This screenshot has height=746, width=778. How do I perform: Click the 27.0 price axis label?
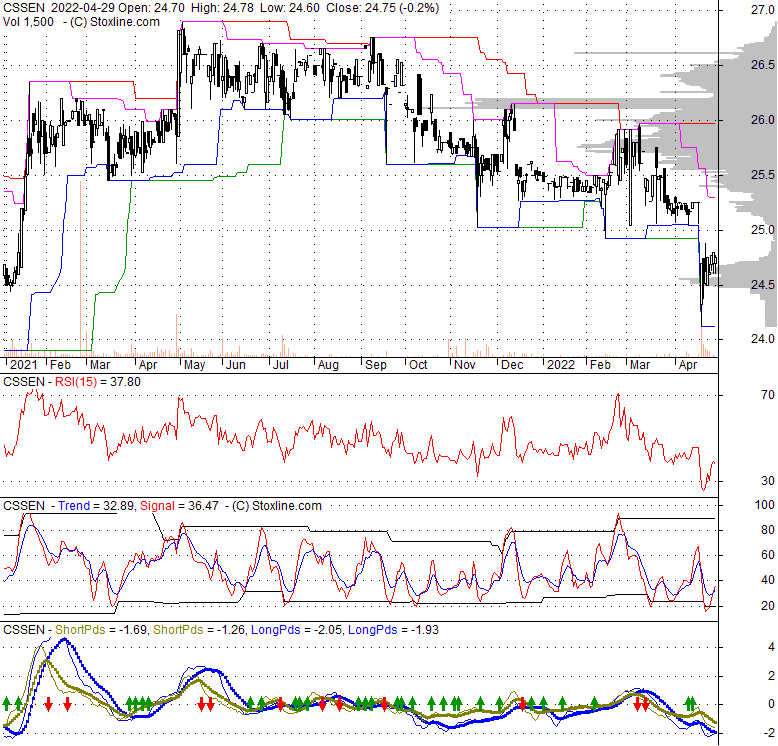(762, 10)
